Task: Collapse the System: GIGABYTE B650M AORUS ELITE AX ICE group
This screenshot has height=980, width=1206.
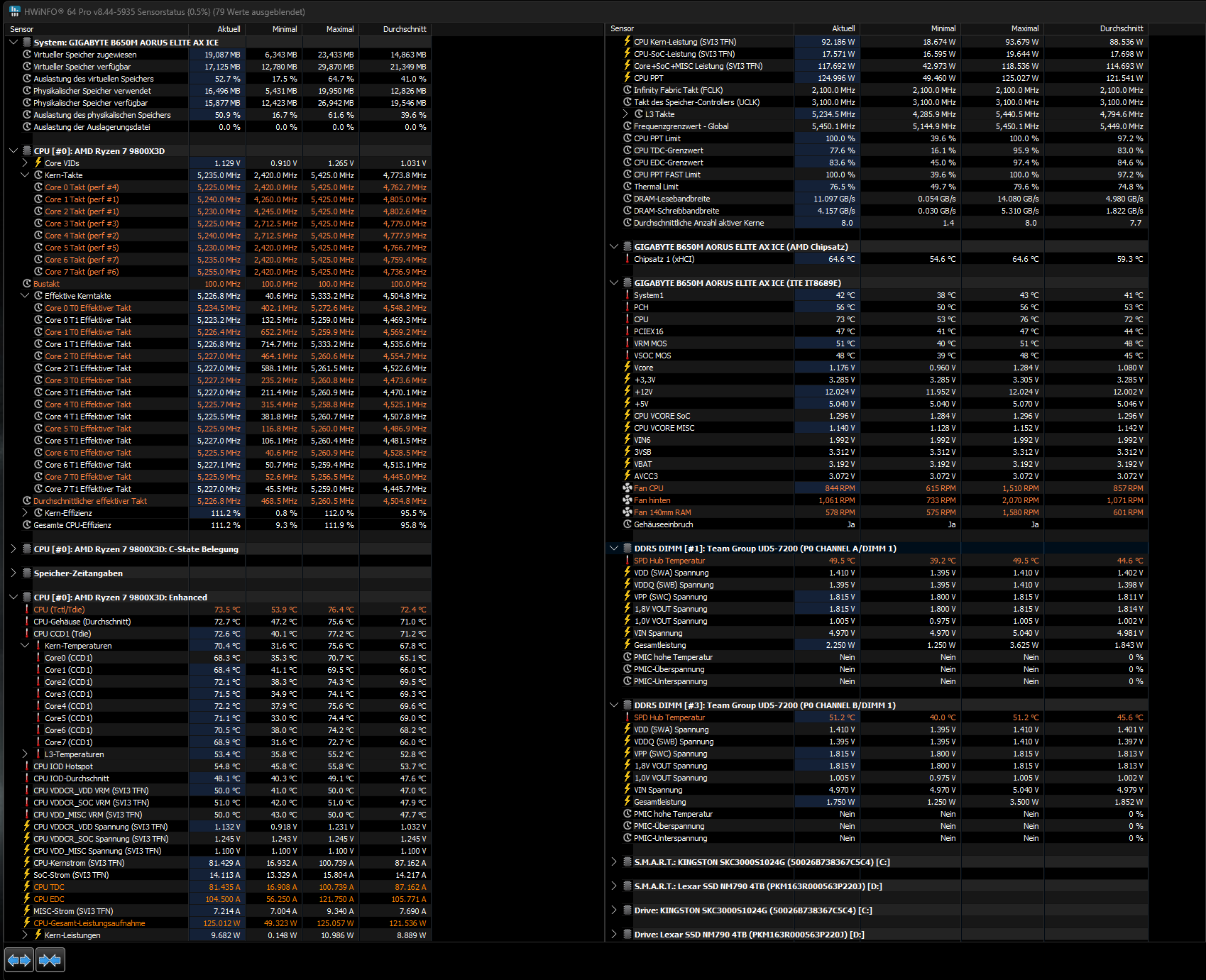Action: 13,43
